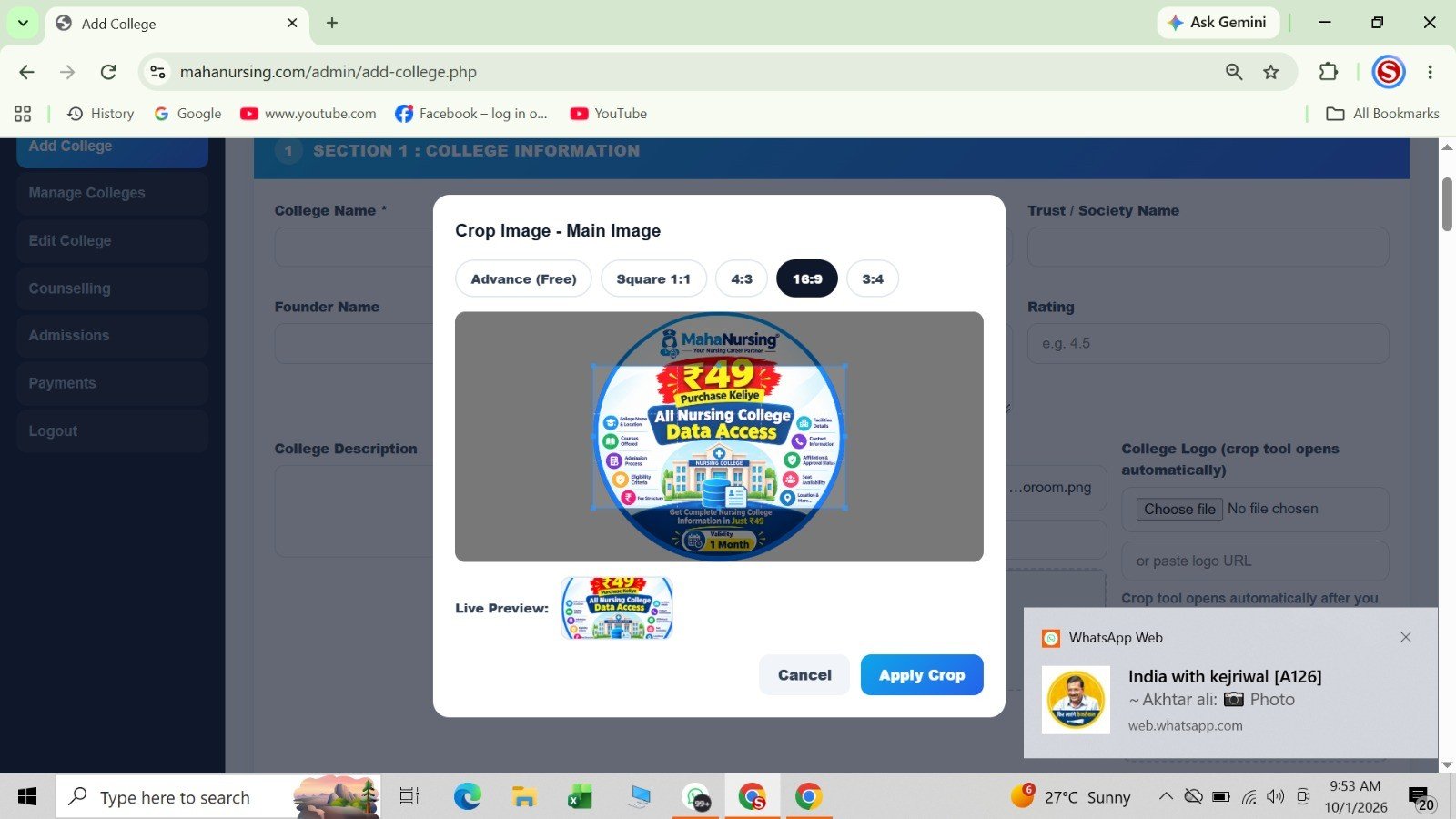Click Ask Gemini button
Viewport: 1456px width, 819px height.
(x=1218, y=23)
